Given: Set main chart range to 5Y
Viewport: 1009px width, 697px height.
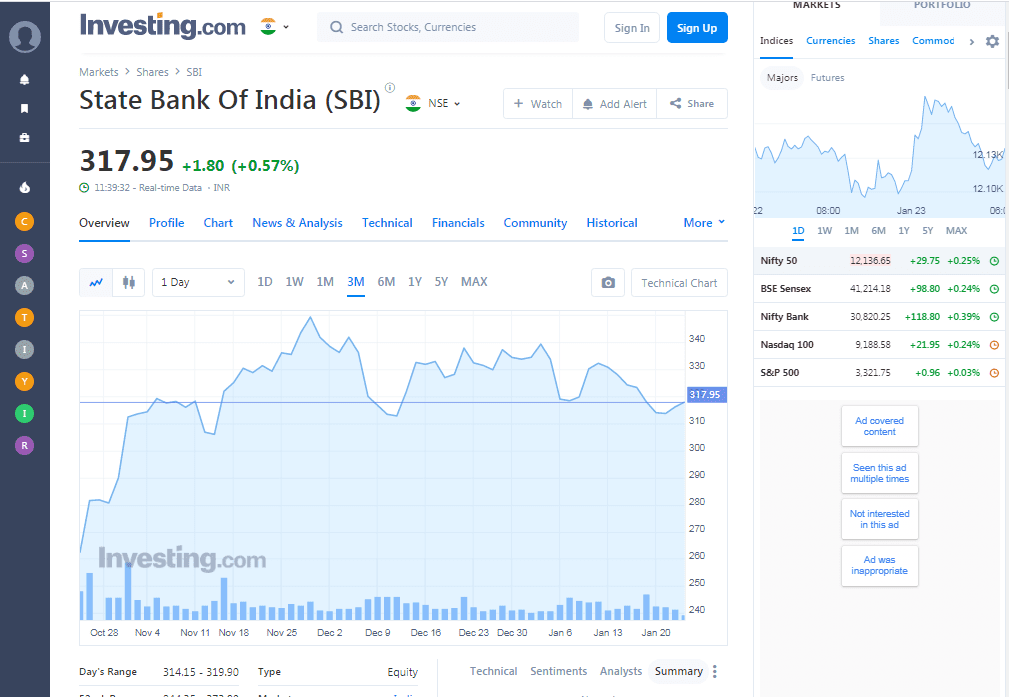Looking at the screenshot, I should 441,282.
